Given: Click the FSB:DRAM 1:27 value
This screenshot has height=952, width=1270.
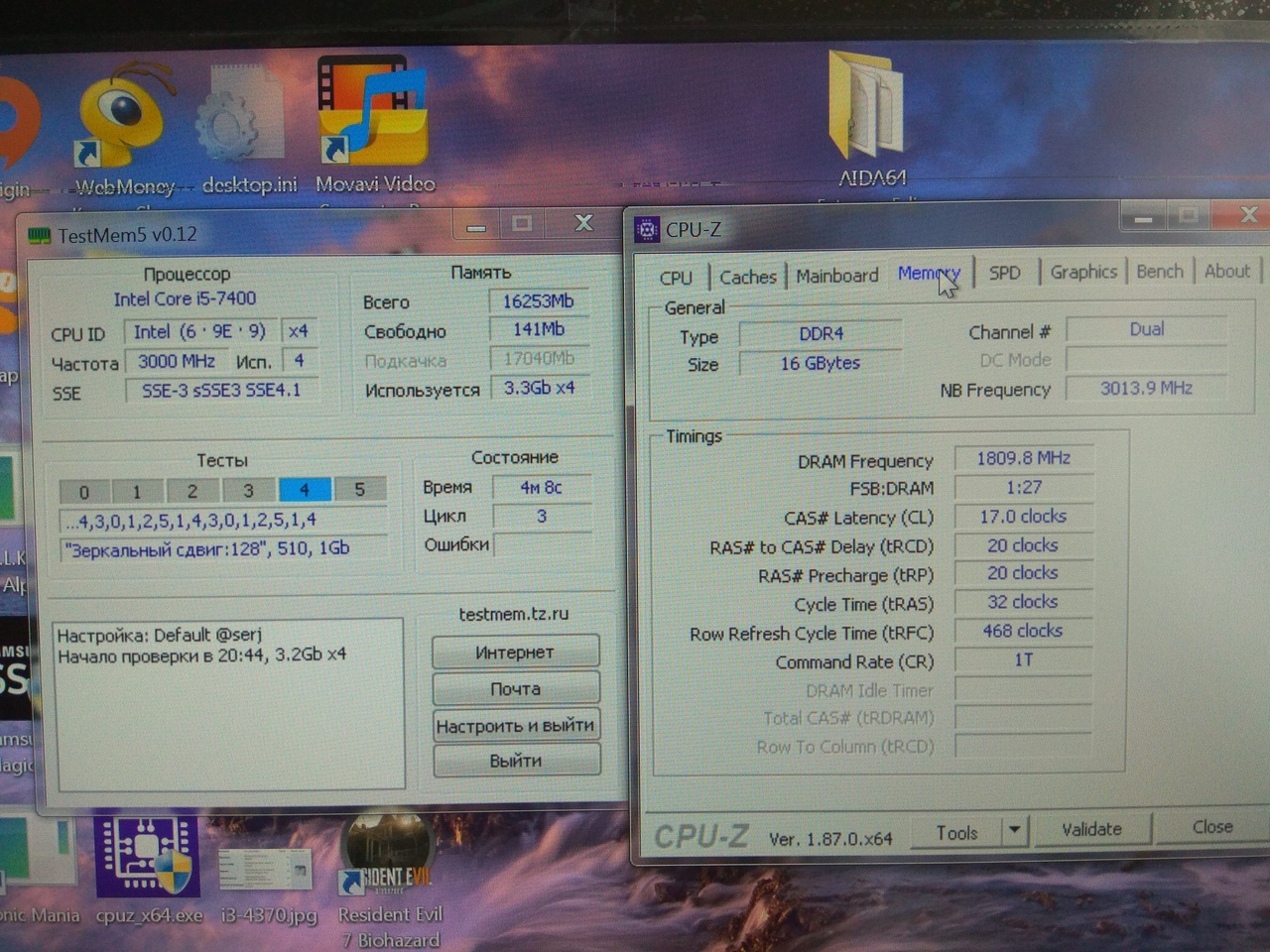Looking at the screenshot, I should pos(1023,487).
